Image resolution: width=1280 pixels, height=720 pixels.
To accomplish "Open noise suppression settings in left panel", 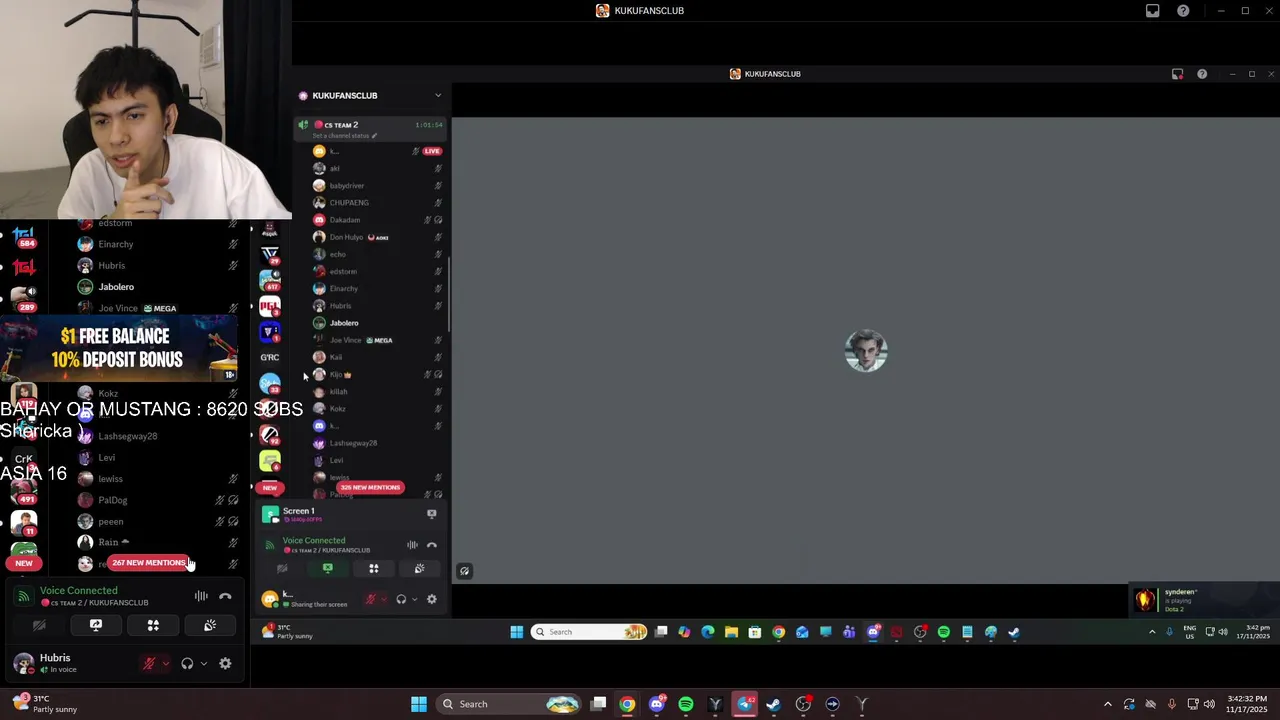I will (201, 596).
